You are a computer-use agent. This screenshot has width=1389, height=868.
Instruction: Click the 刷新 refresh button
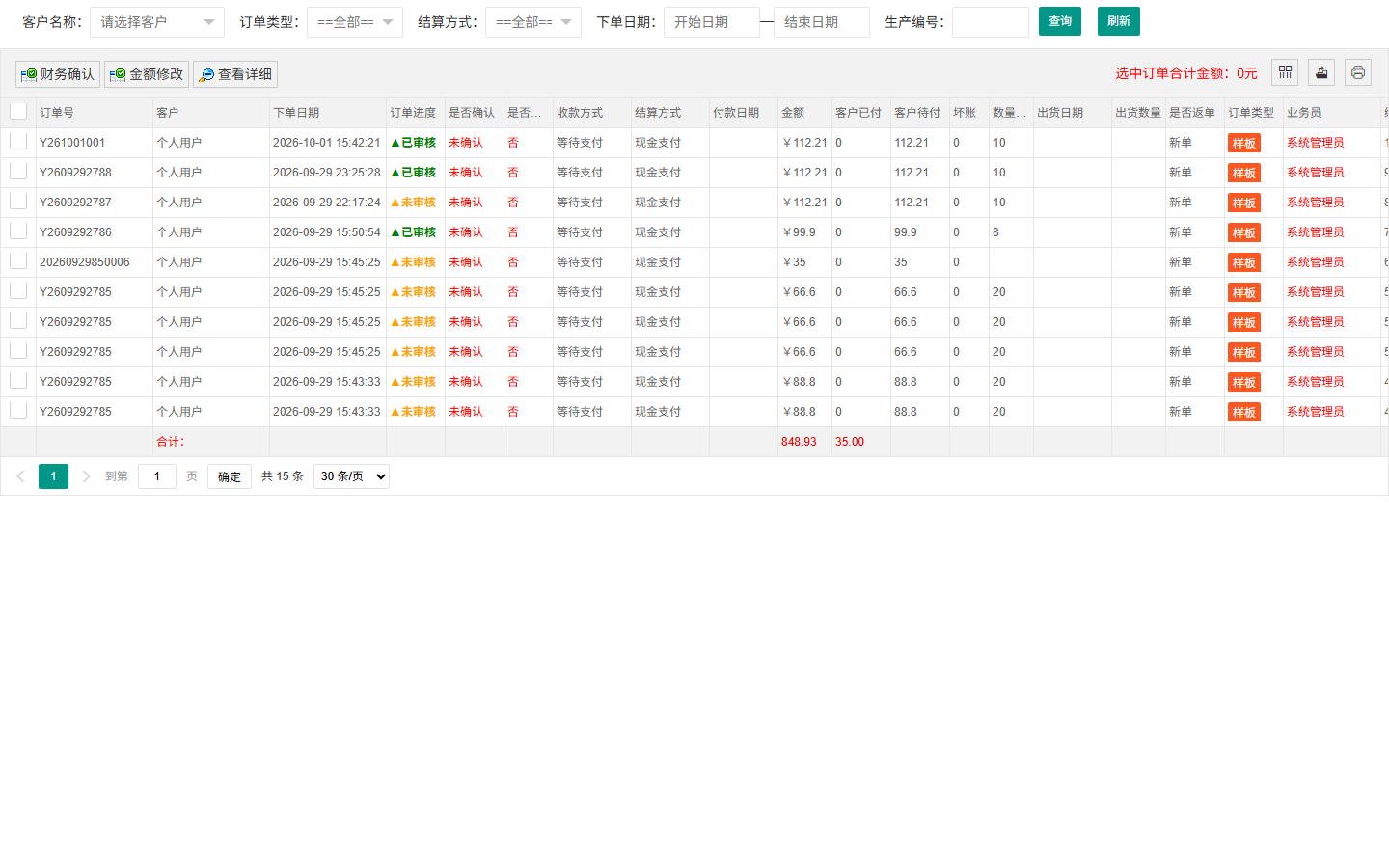point(1119,21)
